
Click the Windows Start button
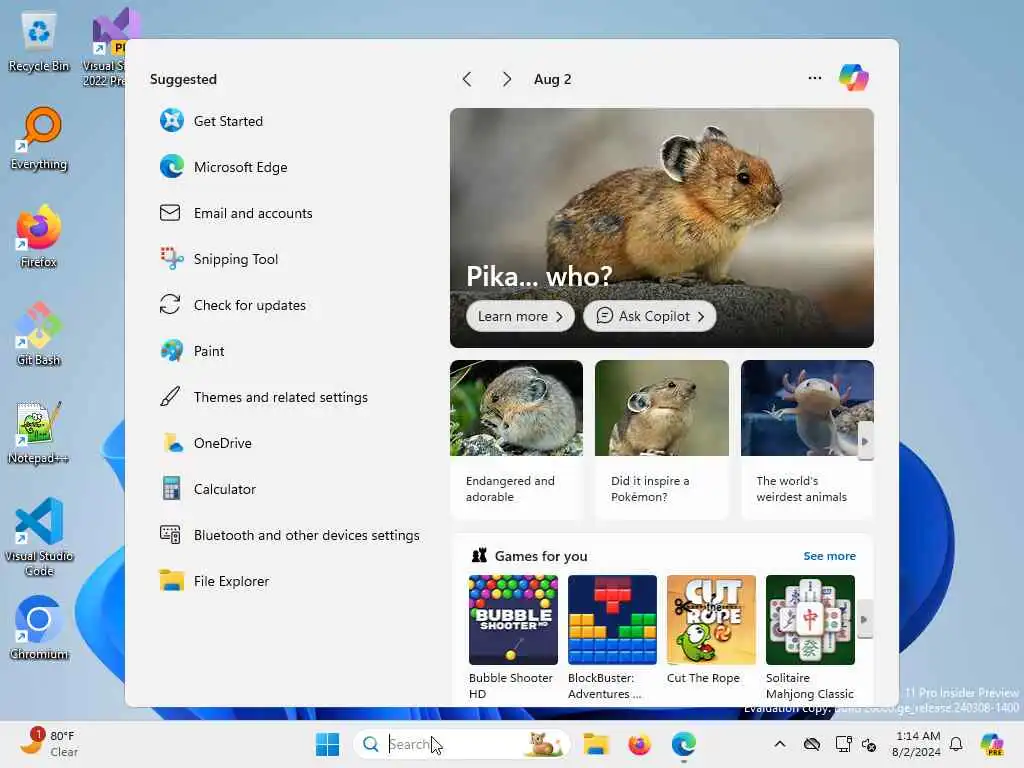327,744
